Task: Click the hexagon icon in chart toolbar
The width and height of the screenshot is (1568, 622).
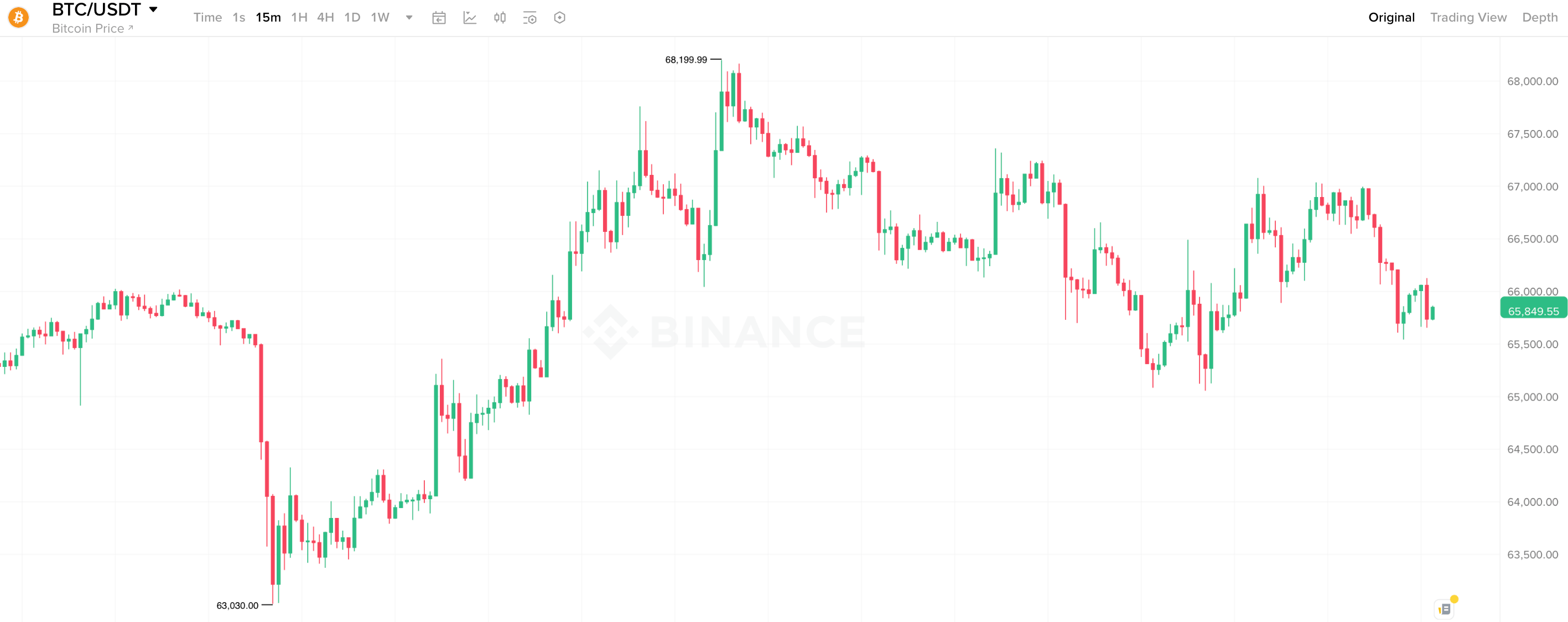Action: point(559,18)
